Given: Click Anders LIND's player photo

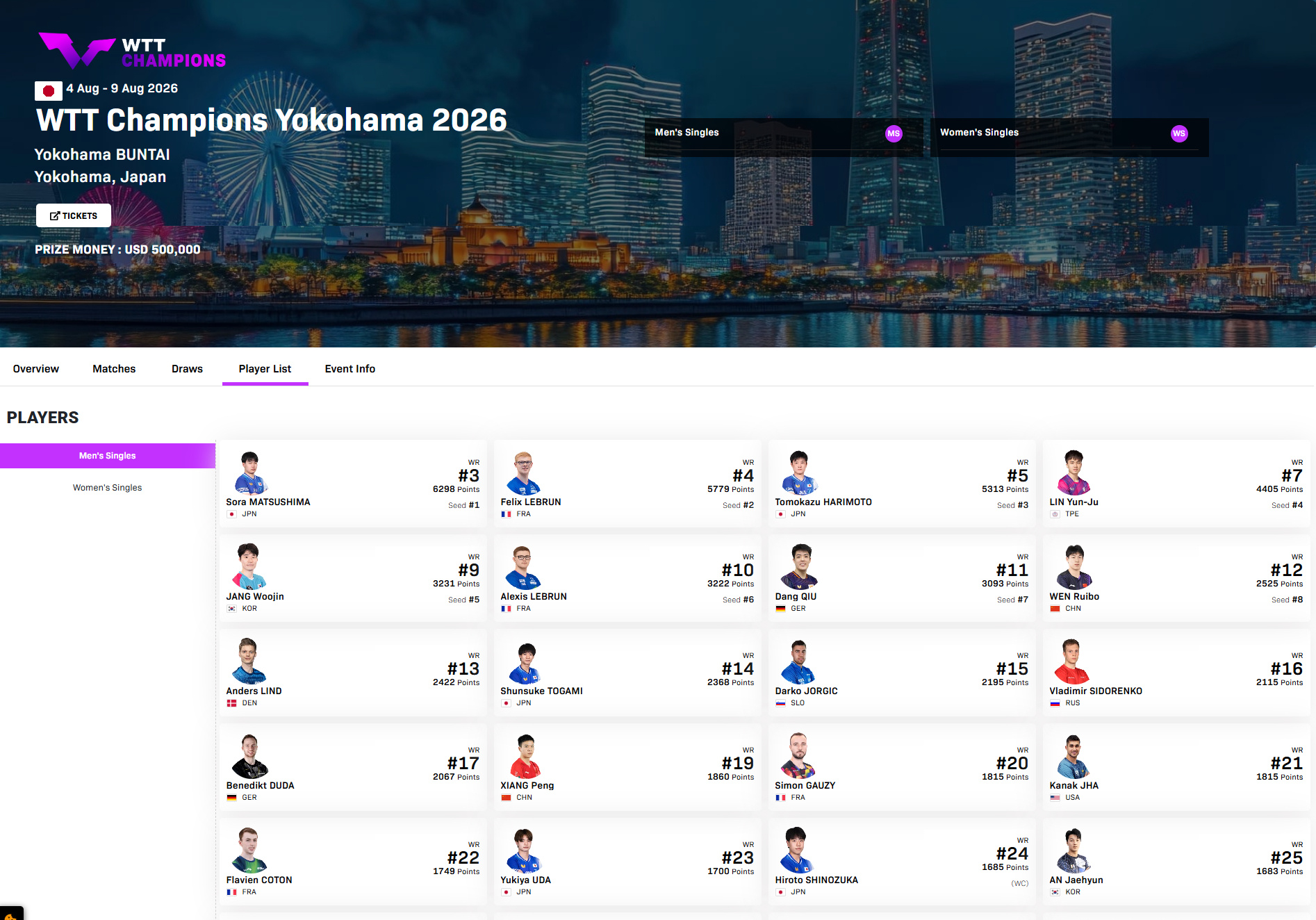Looking at the screenshot, I should point(249,662).
